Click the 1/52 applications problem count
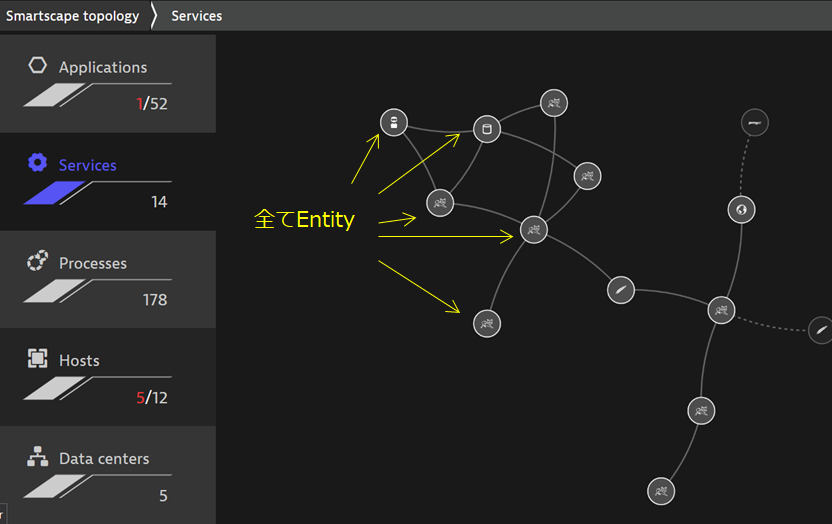832x524 pixels. (152, 103)
